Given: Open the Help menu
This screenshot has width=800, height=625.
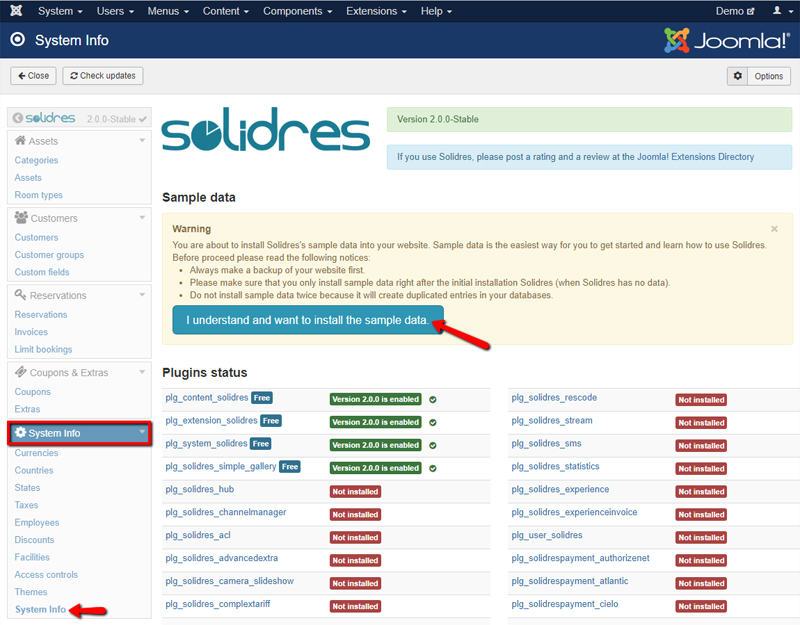Looking at the screenshot, I should point(436,11).
